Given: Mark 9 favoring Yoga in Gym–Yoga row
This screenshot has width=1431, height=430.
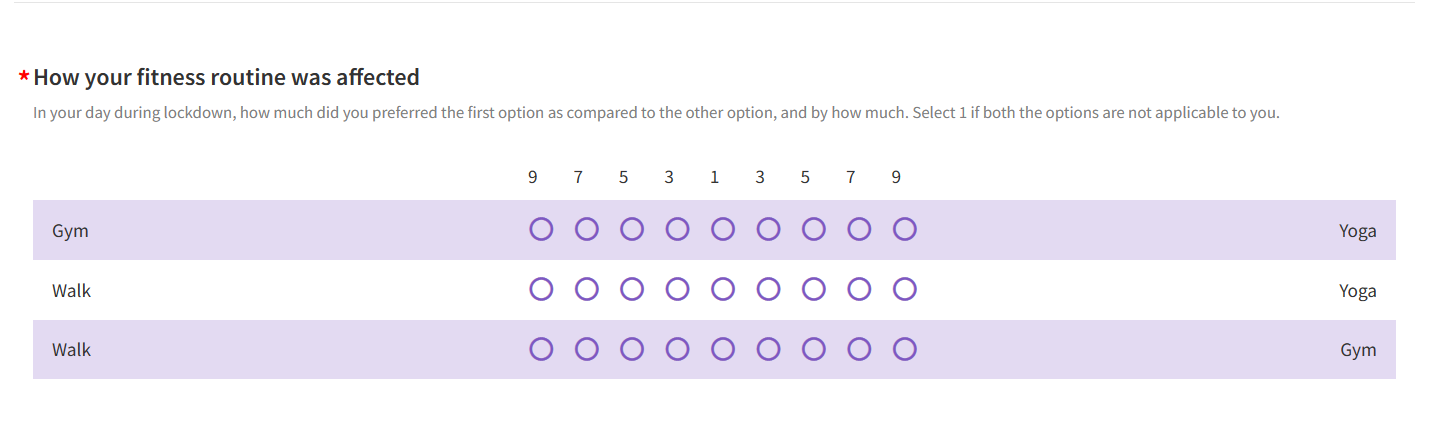Looking at the screenshot, I should [x=905, y=230].
